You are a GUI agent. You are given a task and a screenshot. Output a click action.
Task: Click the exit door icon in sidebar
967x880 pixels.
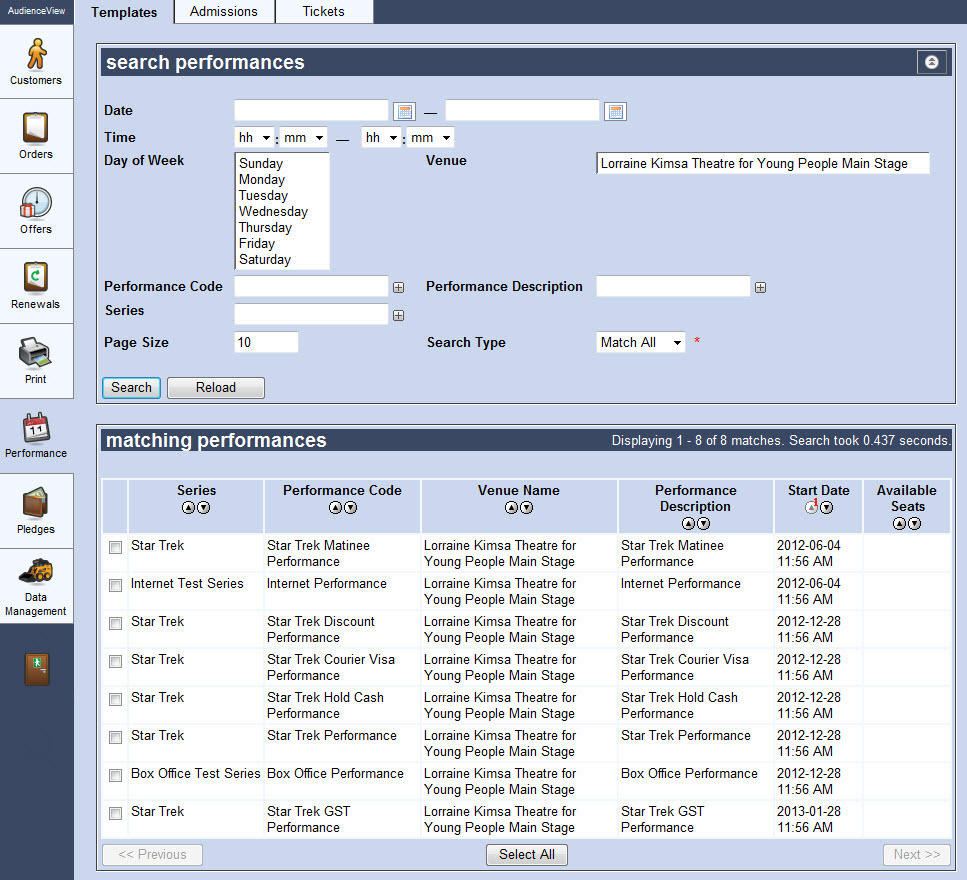pyautogui.click(x=37, y=669)
